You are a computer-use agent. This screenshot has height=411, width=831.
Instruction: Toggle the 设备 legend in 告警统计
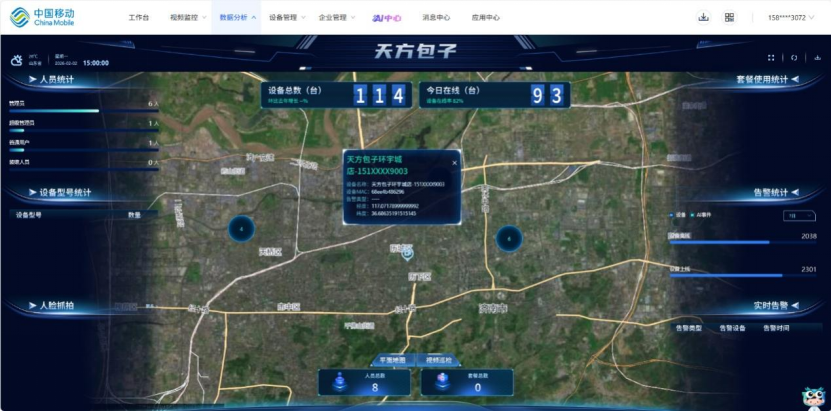[x=677, y=214]
